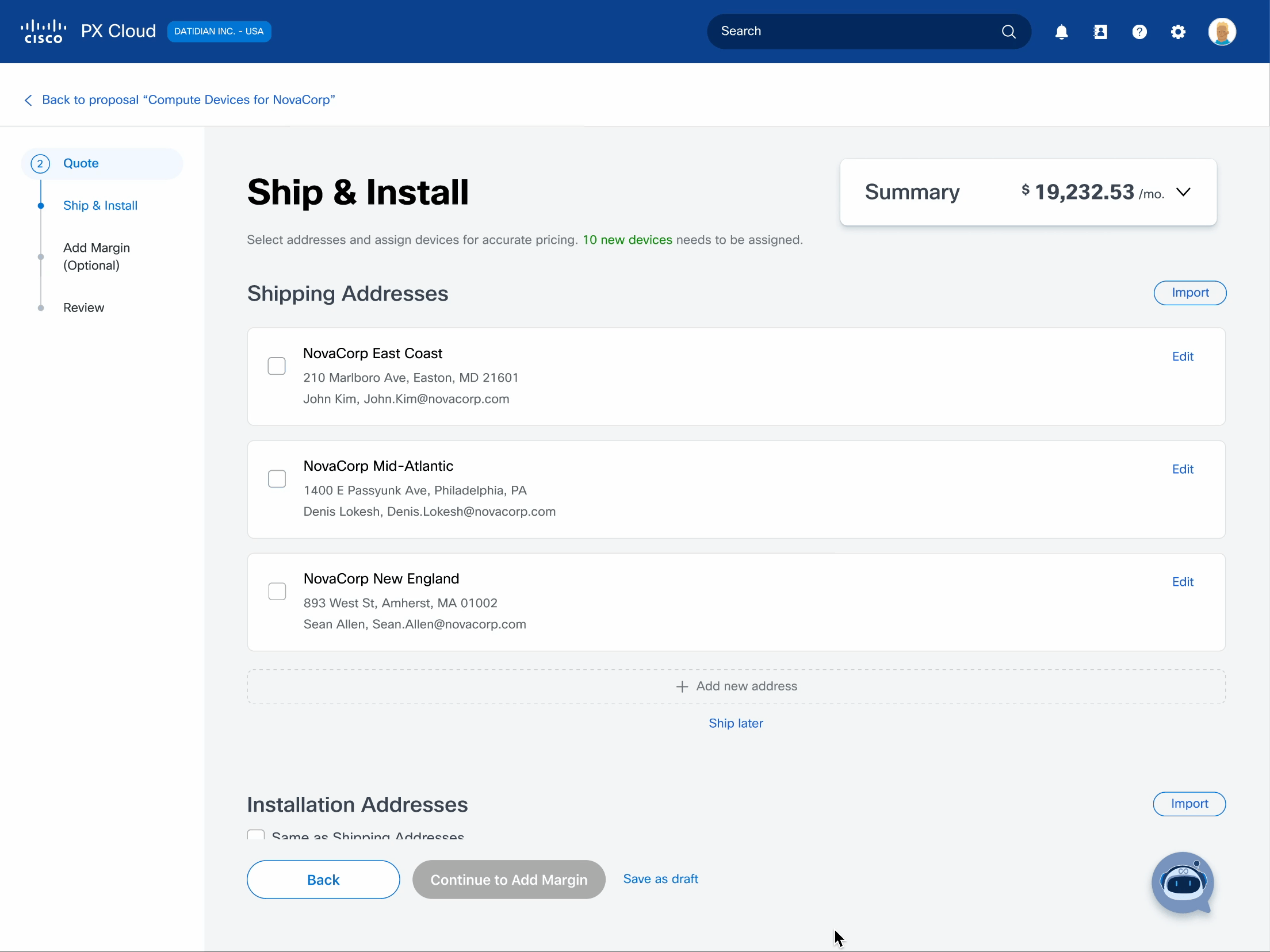Click Continue to Add Margin
Screen dimensions: 1270x952
508,880
